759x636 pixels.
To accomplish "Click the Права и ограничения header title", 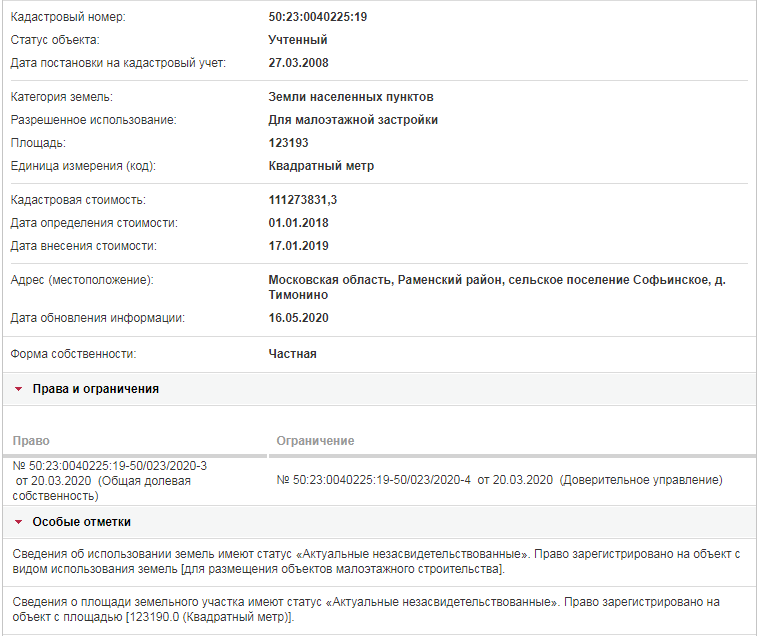I will point(95,389).
